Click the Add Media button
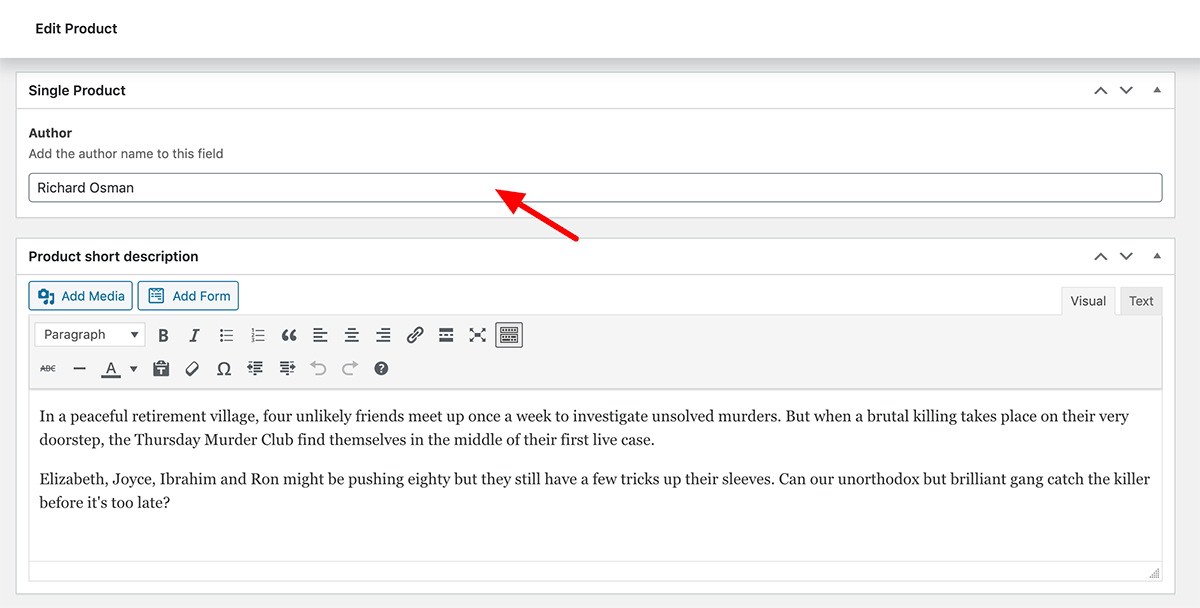This screenshot has width=1200, height=608. (81, 296)
